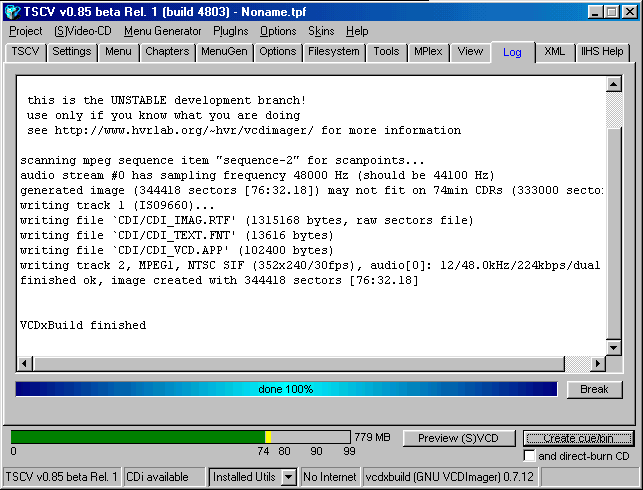This screenshot has width=643, height=490.
Task: Click the horizontal scrollbar track in log
Action: click(310, 365)
